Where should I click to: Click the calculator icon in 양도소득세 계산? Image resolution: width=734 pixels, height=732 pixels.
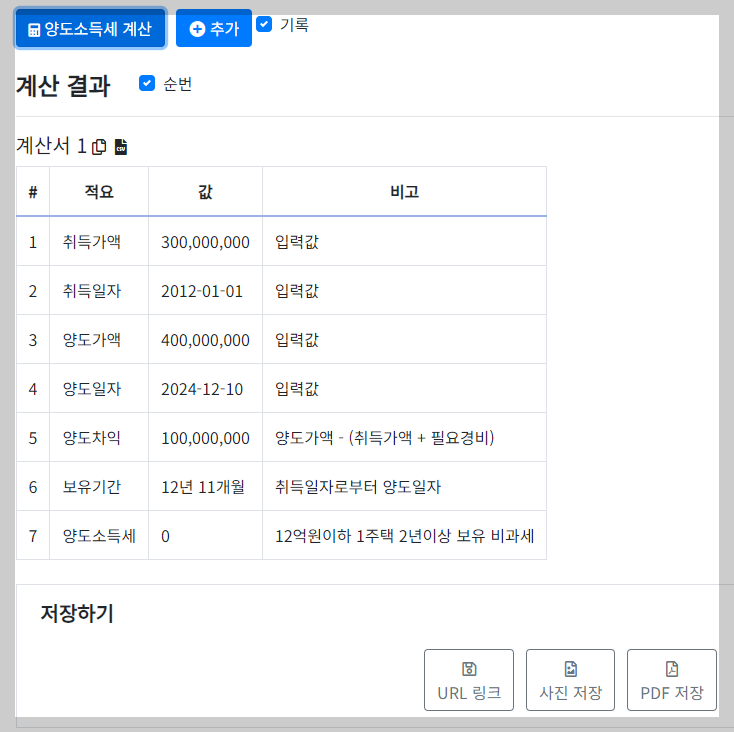point(34,30)
